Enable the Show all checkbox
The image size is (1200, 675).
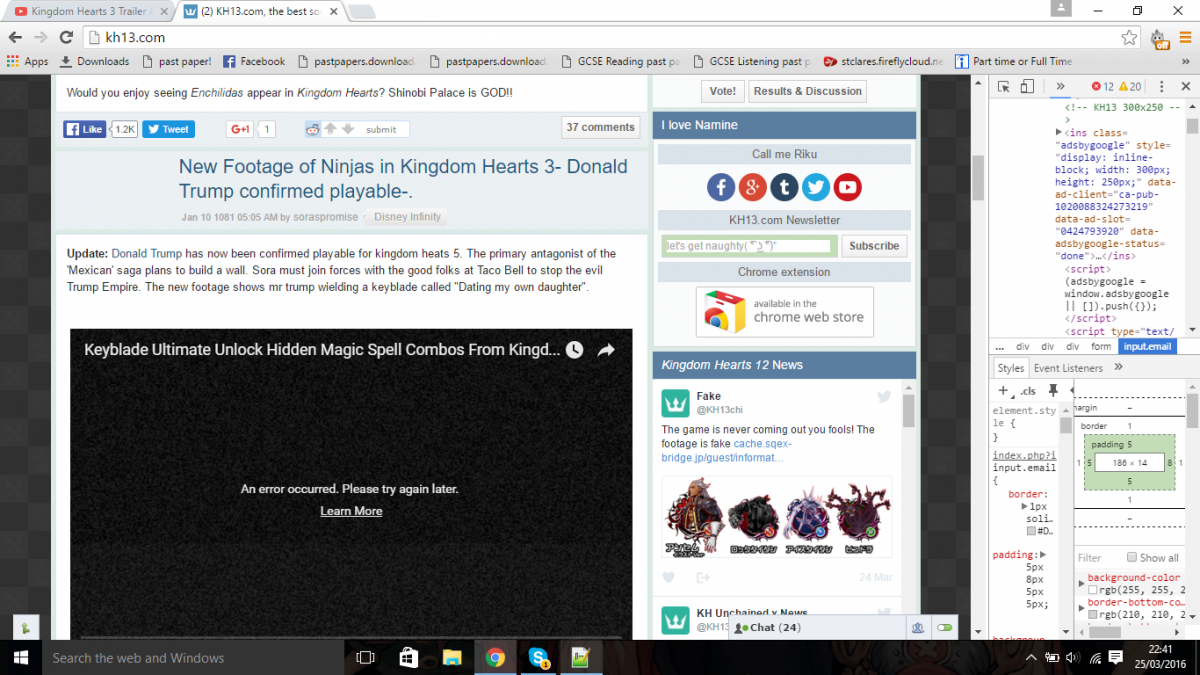(1132, 558)
